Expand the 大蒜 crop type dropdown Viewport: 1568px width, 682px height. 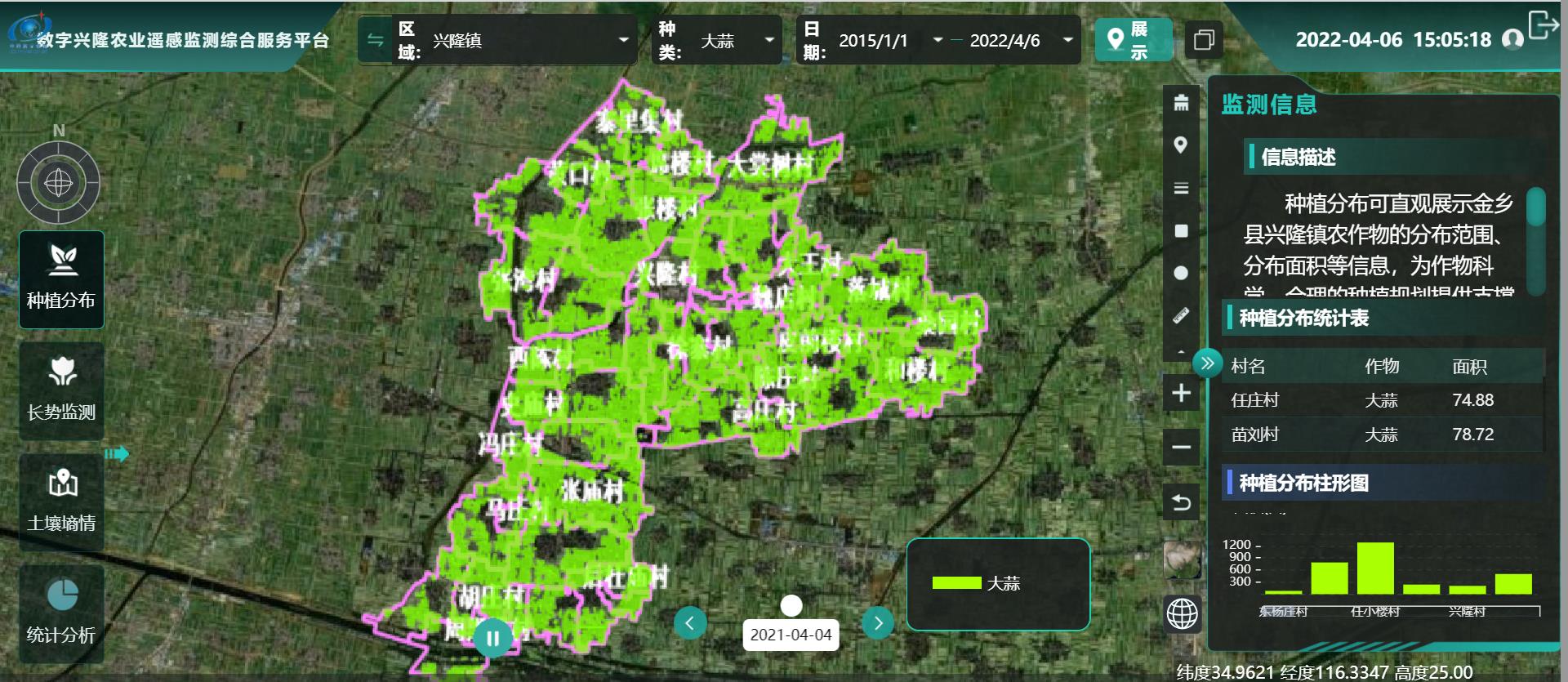tap(737, 40)
